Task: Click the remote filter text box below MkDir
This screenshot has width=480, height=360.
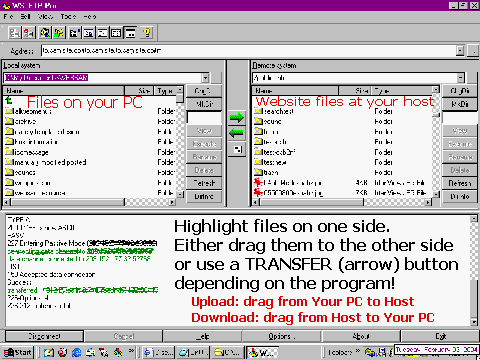Action: (x=460, y=117)
